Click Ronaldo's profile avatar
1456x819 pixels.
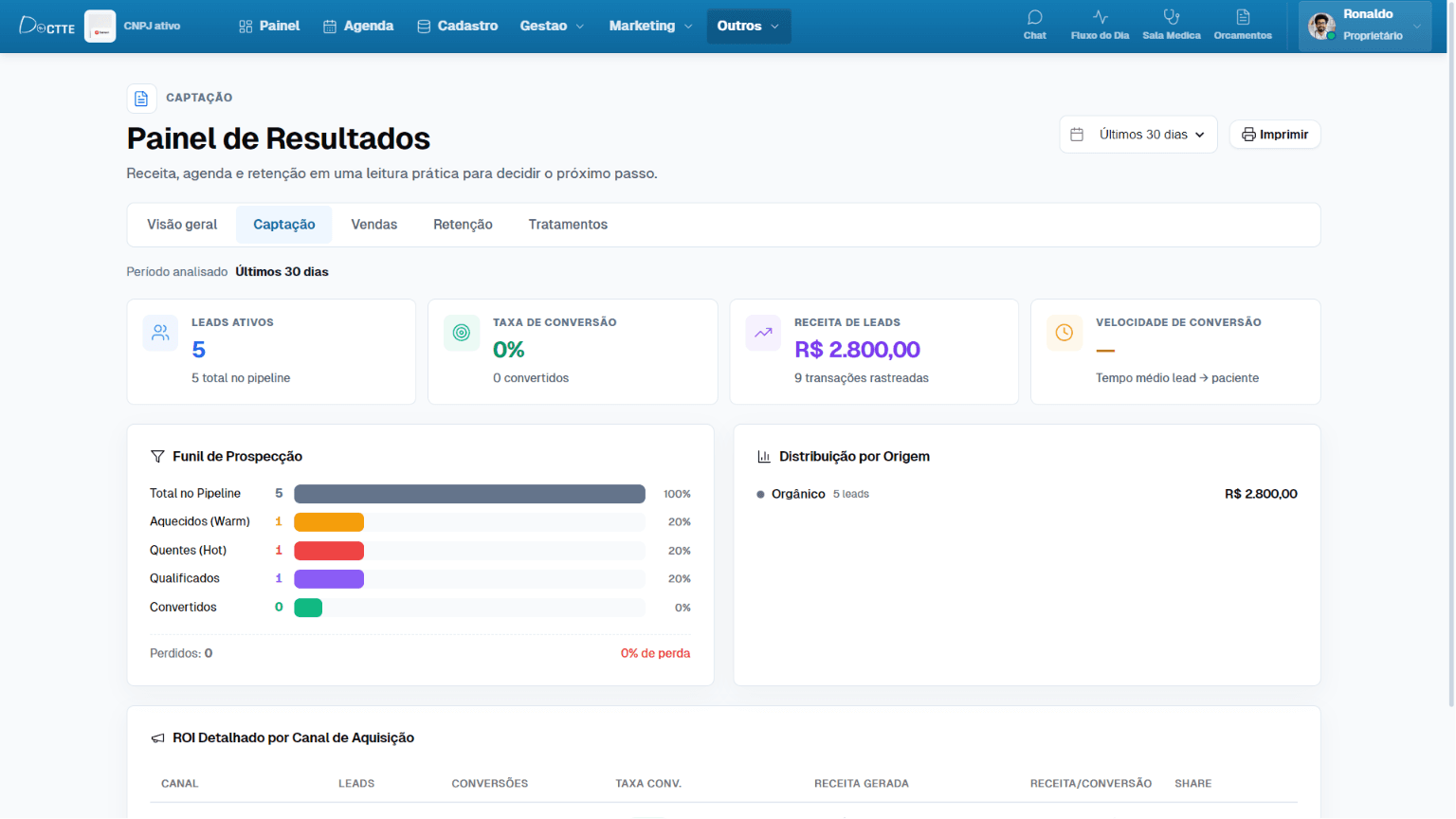(1321, 26)
